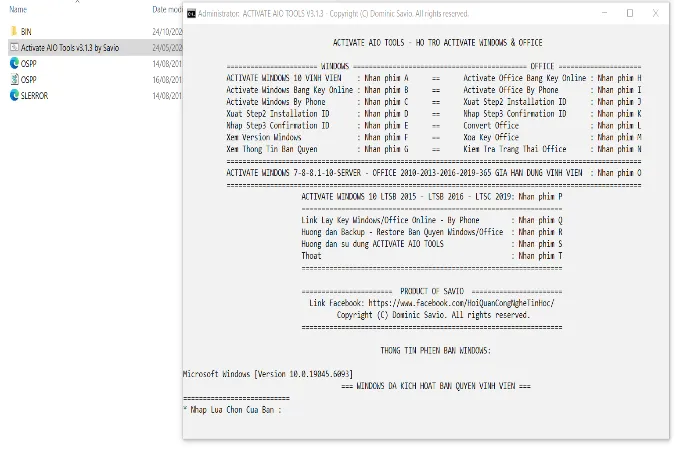The height and width of the screenshot is (450, 680).
Task: Select the SLERROR file name
Action: click(x=34, y=95)
